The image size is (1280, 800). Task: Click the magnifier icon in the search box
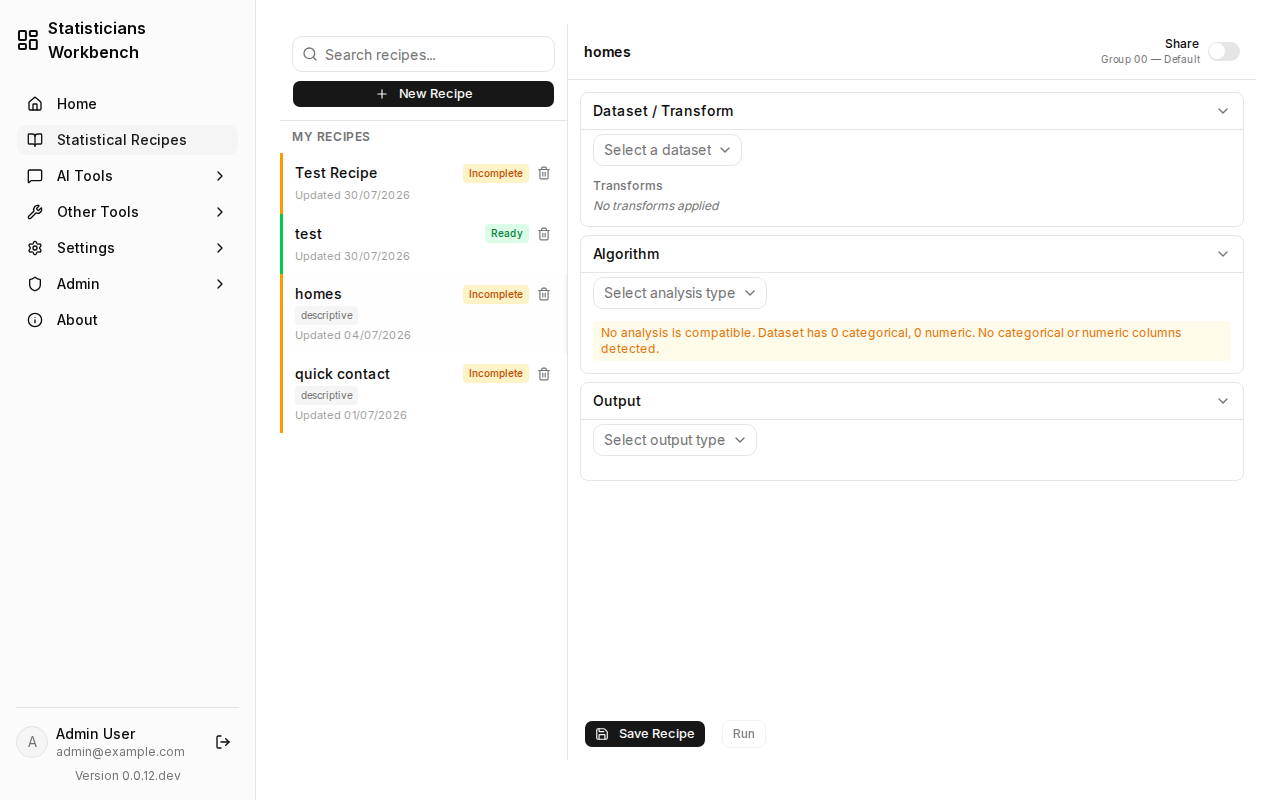[310, 54]
